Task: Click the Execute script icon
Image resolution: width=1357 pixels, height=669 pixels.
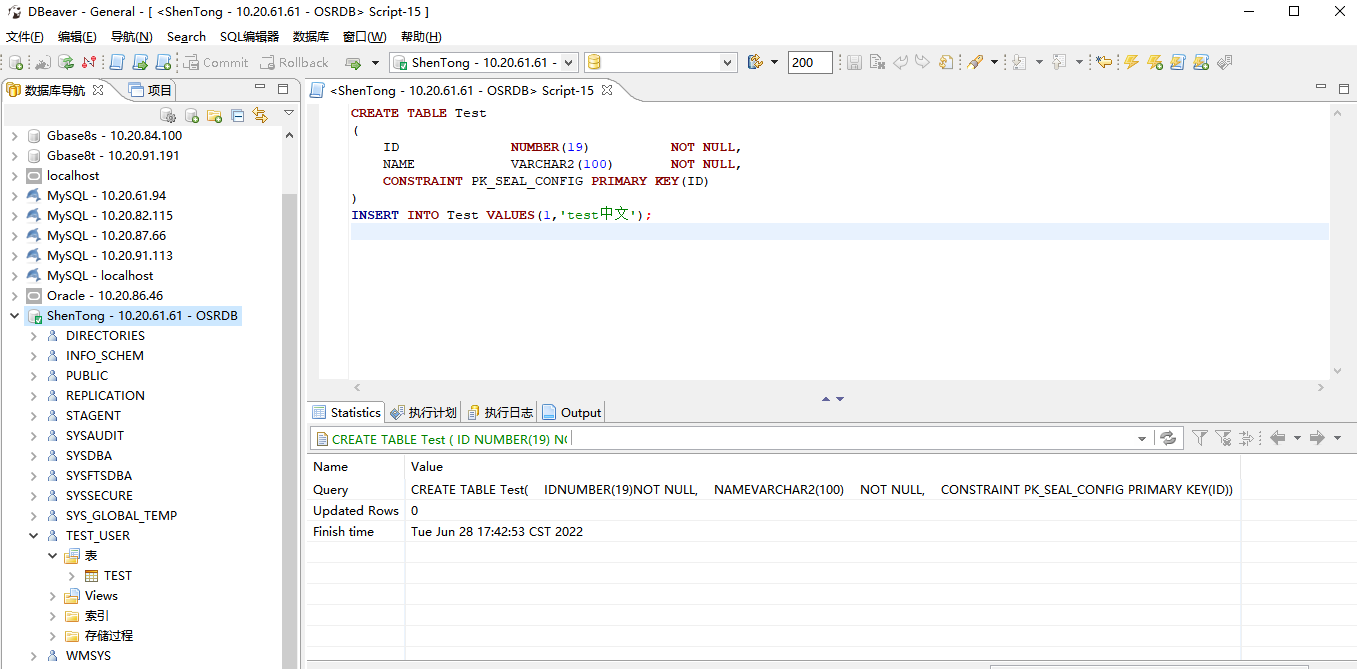Action: click(x=1177, y=62)
